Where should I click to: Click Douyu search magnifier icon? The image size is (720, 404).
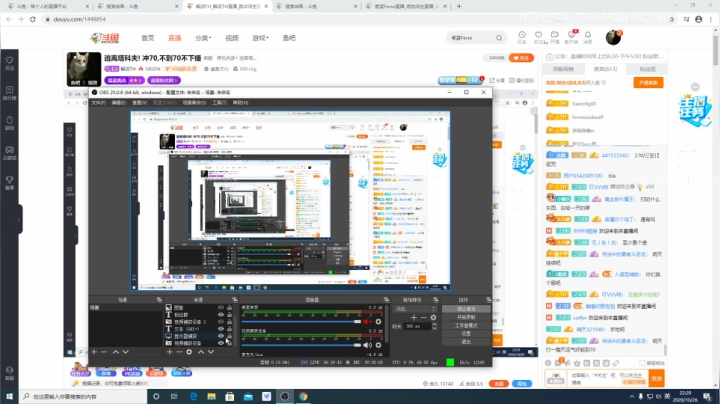499,38
